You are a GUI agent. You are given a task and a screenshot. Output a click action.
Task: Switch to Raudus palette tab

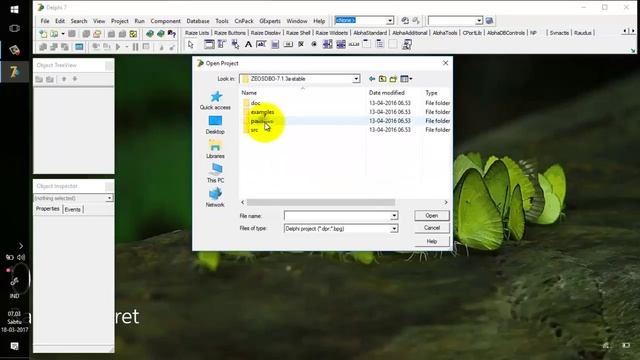click(582, 33)
